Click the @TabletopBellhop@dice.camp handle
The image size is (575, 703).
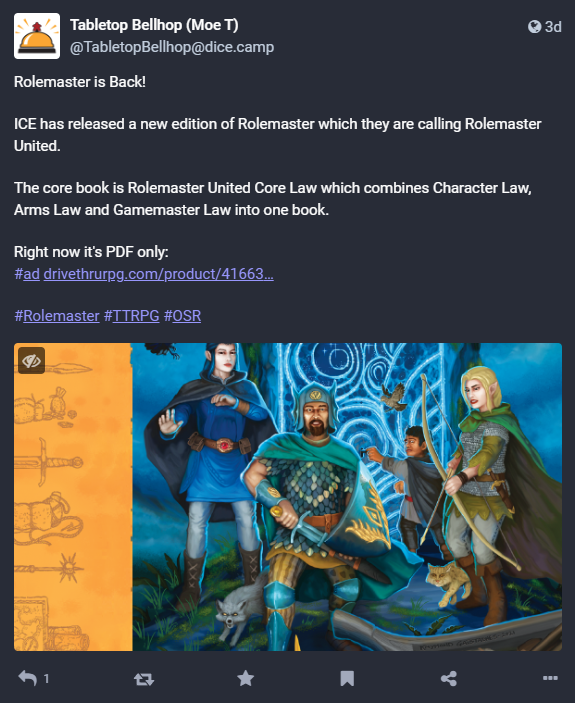coord(172,47)
